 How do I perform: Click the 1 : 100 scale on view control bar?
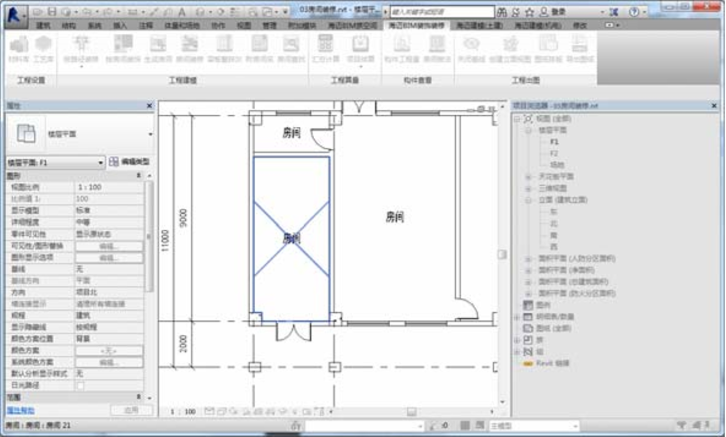(x=183, y=412)
